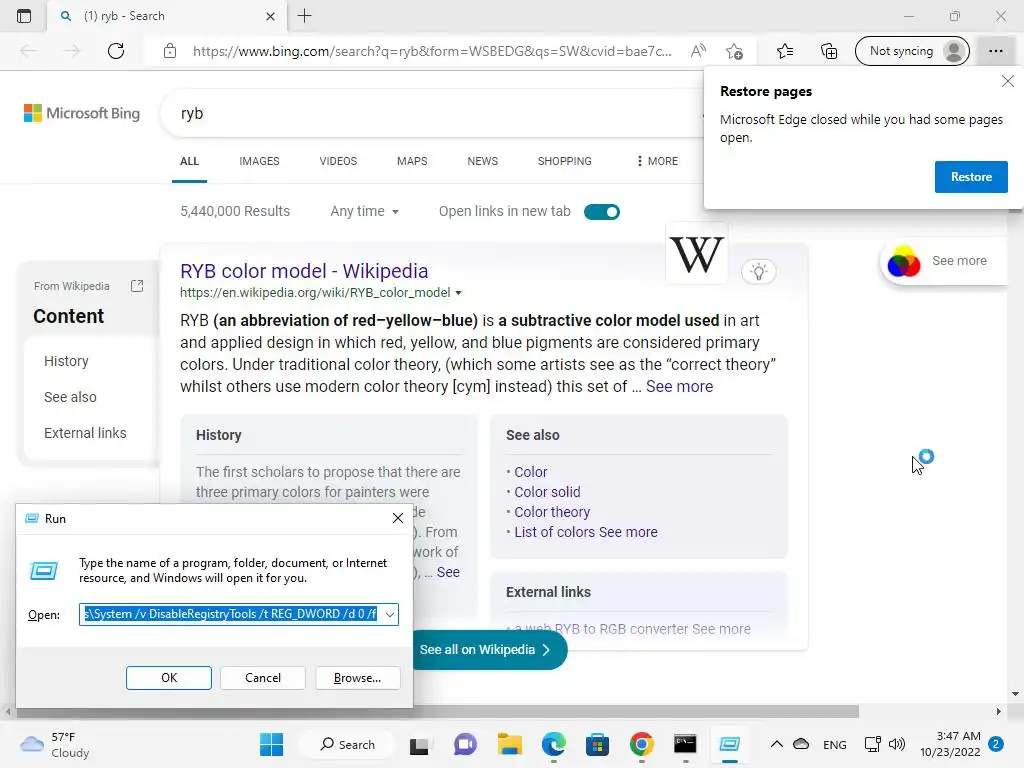Toggle Open links in new tab switch

click(601, 212)
